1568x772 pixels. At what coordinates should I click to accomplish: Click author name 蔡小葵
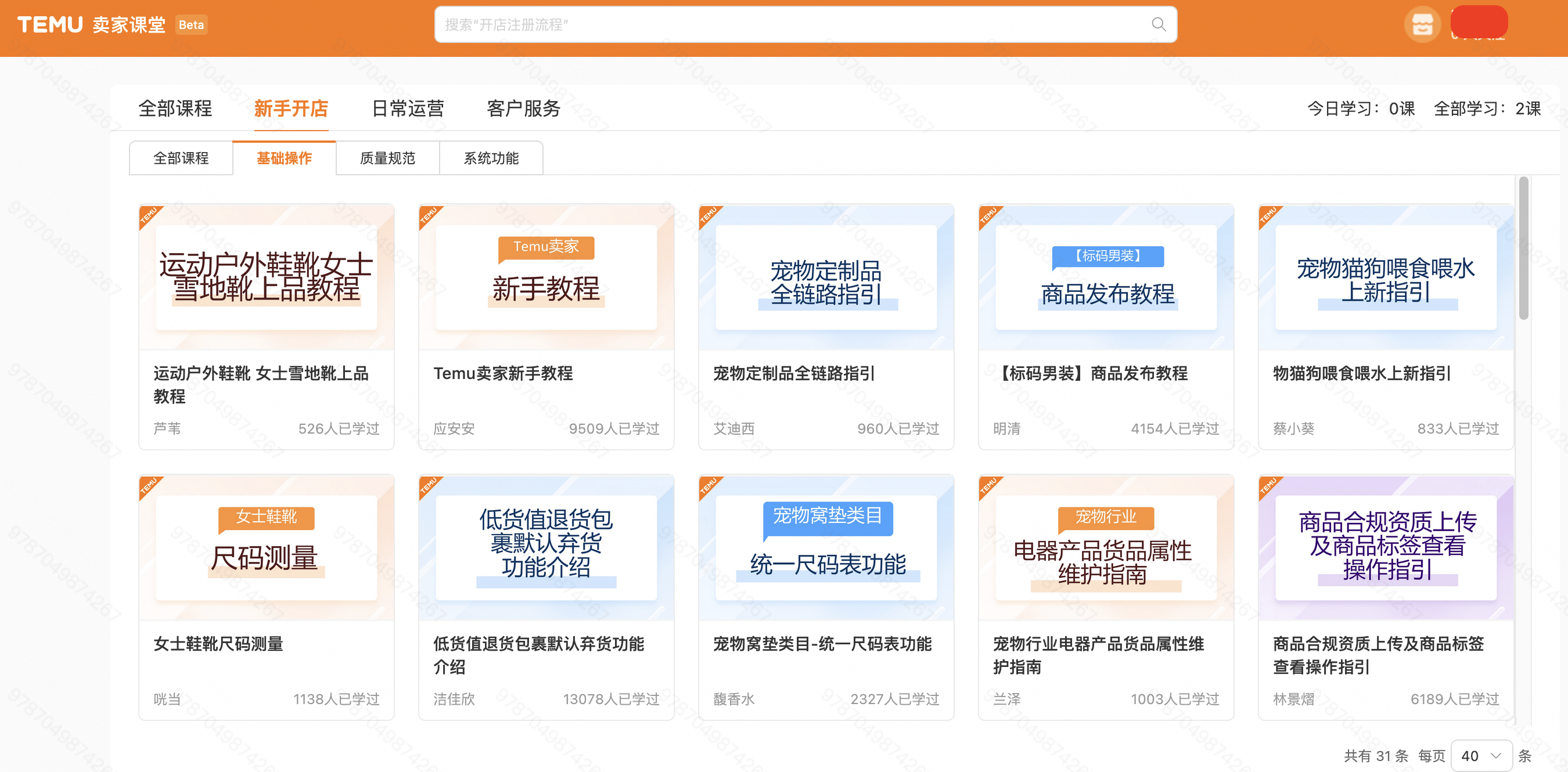tap(1294, 428)
